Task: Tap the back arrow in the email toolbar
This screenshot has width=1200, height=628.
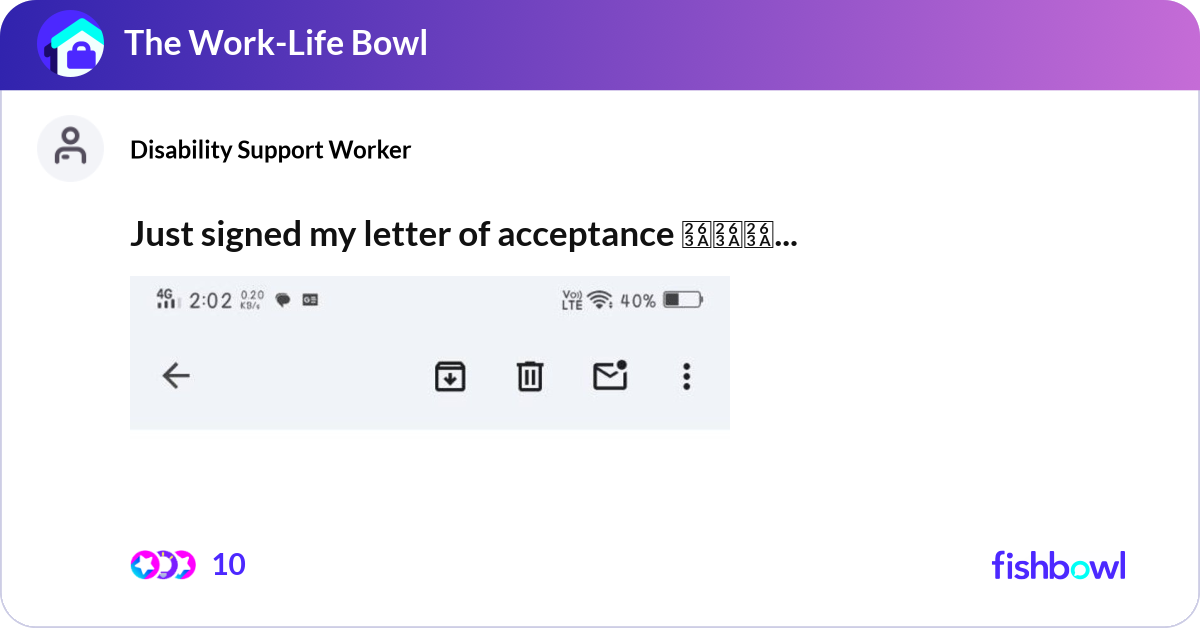Action: (176, 376)
